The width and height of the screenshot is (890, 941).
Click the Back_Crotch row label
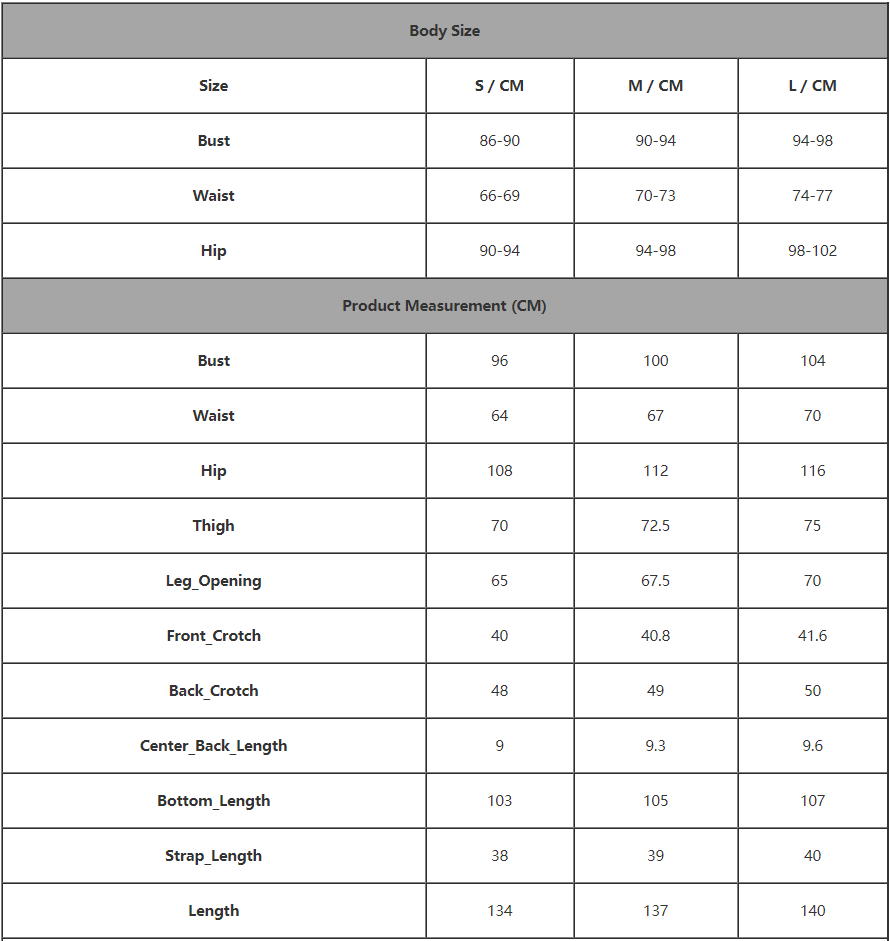[213, 691]
